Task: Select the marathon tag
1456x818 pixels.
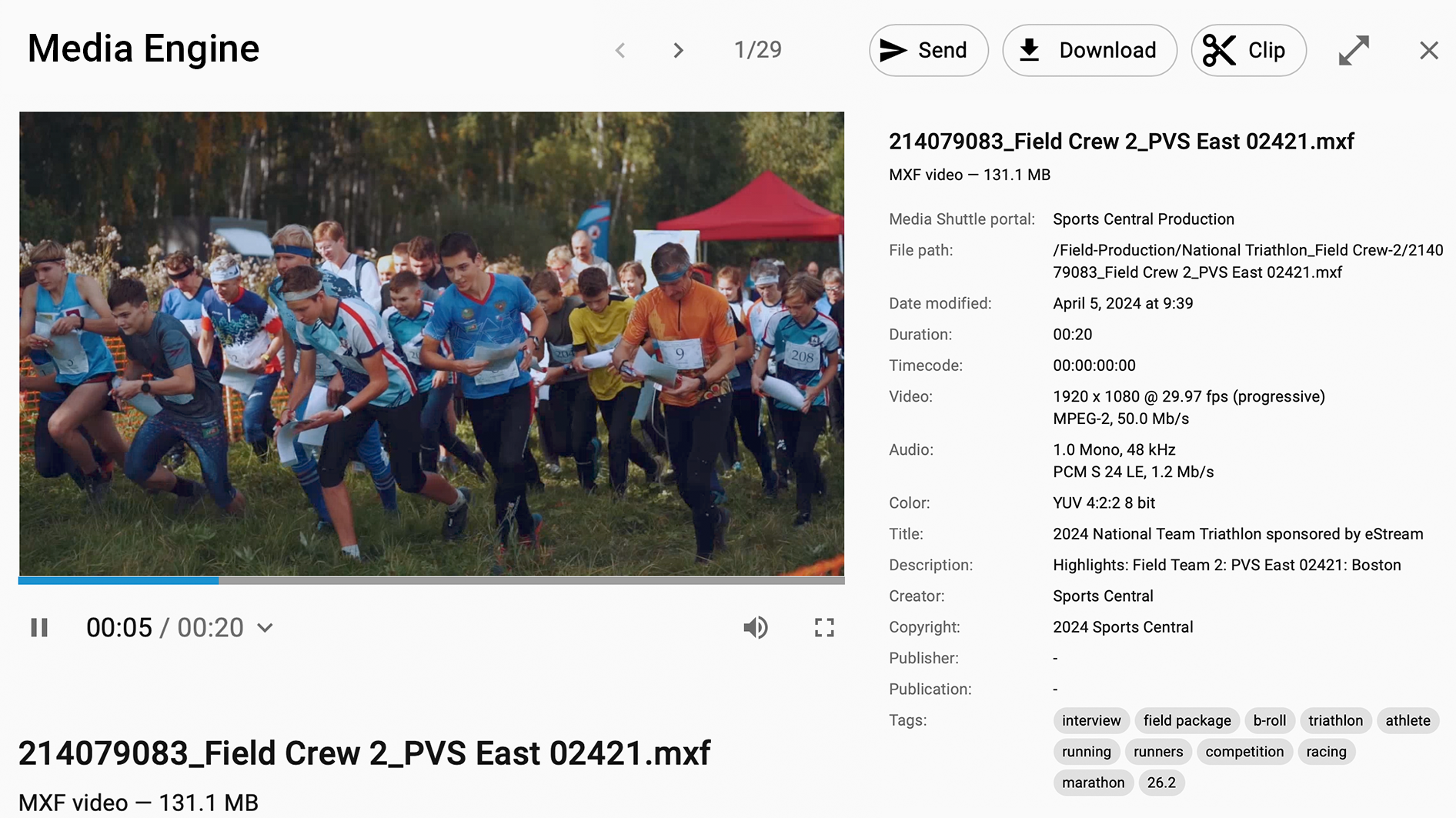Action: pos(1093,783)
